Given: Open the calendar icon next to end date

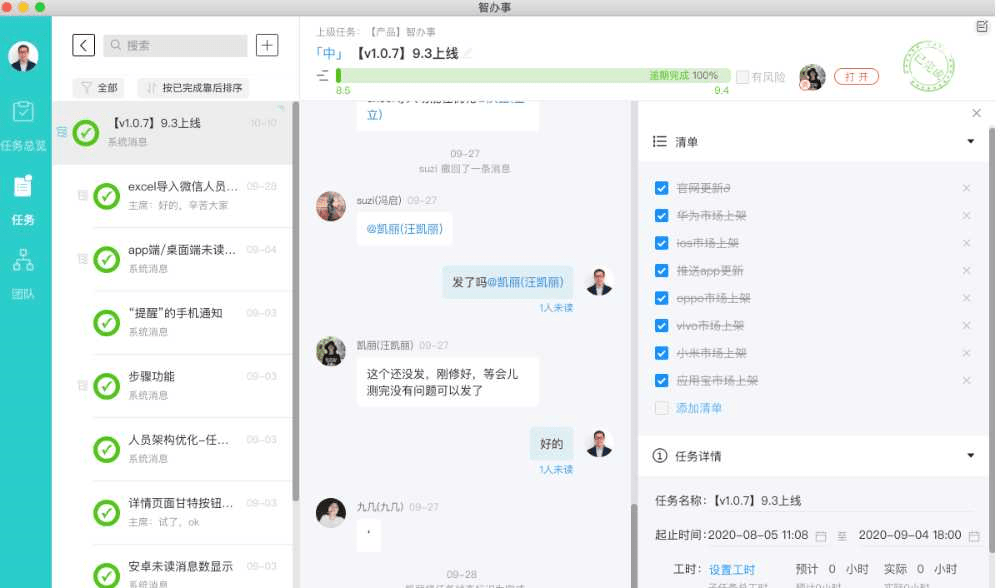Looking at the screenshot, I should pyautogui.click(x=972, y=535).
